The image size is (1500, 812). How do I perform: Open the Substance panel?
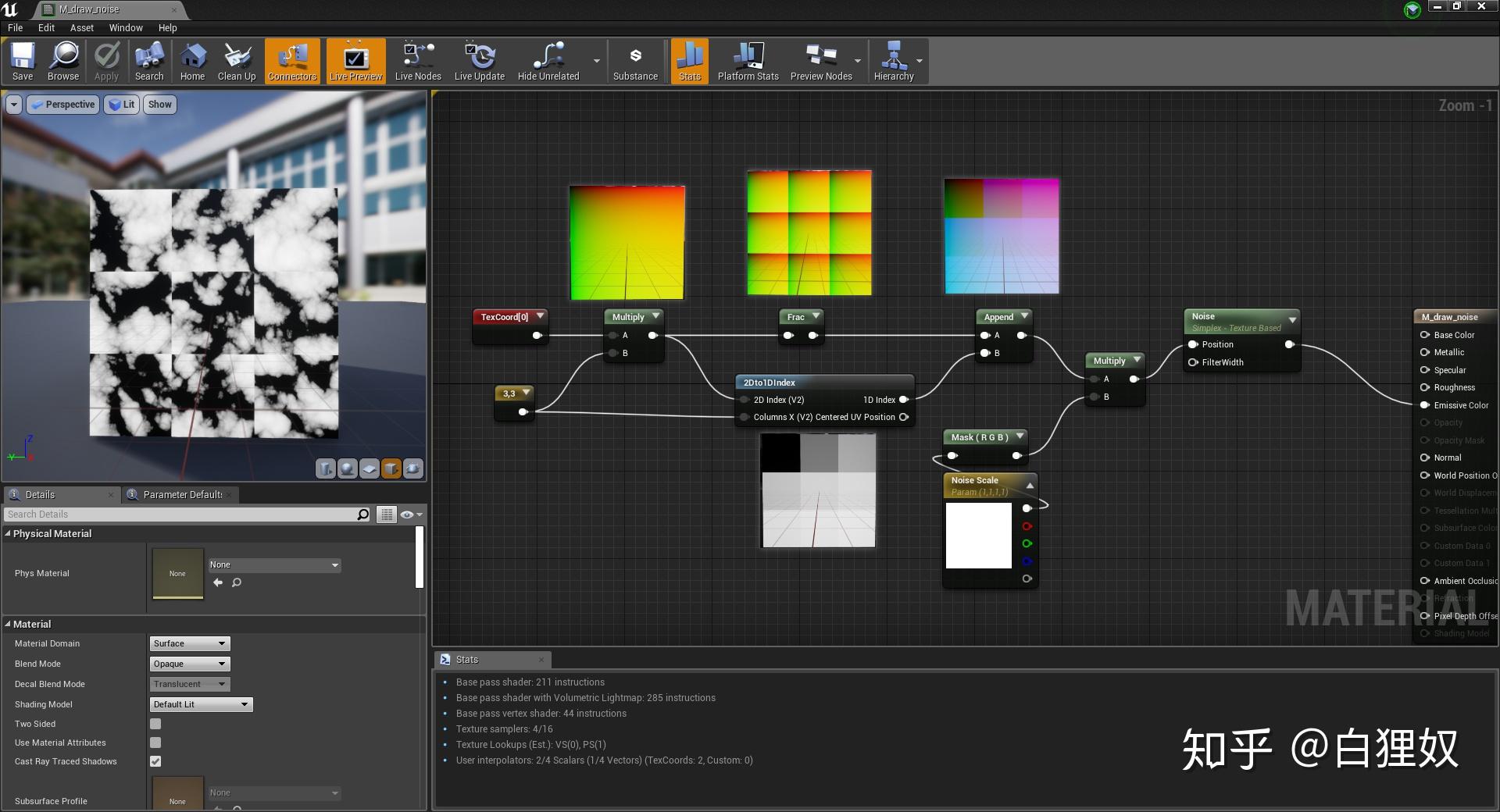635,61
